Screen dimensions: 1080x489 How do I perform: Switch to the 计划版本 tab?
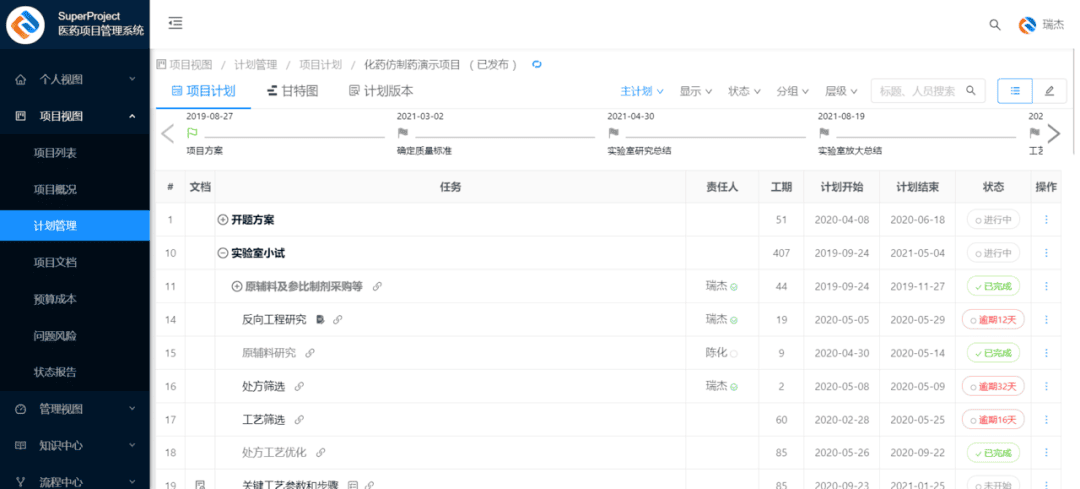381,91
